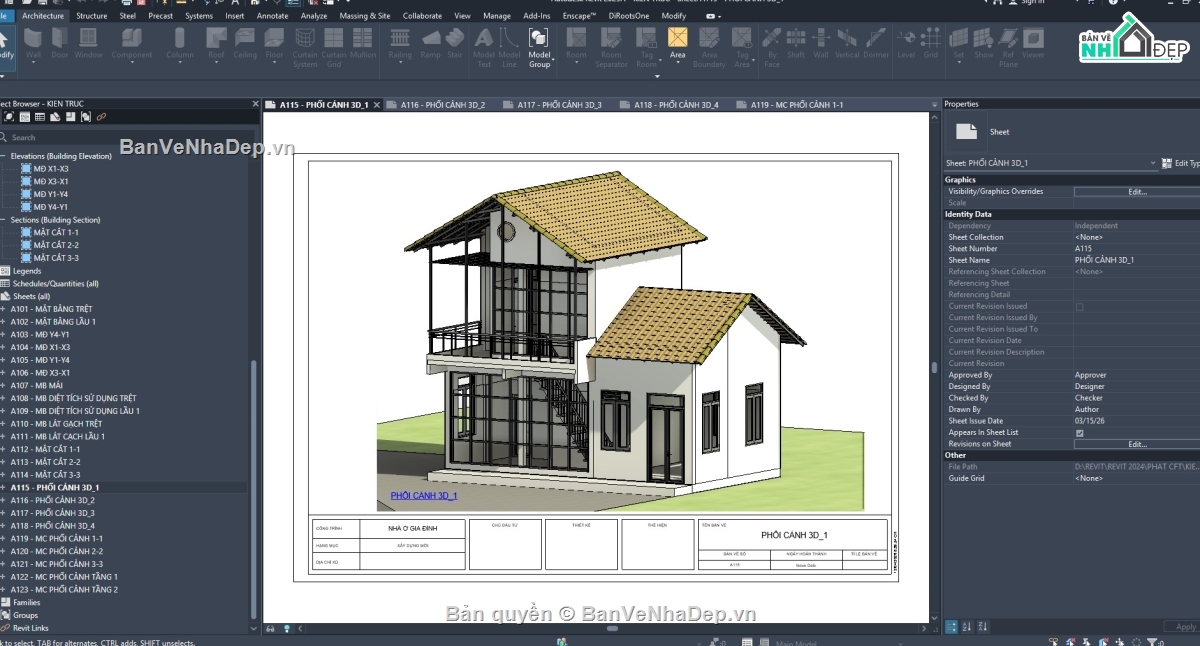Select the MẶT CẮT 2-2 section view
Viewport: 1200px width, 646px height.
point(56,245)
